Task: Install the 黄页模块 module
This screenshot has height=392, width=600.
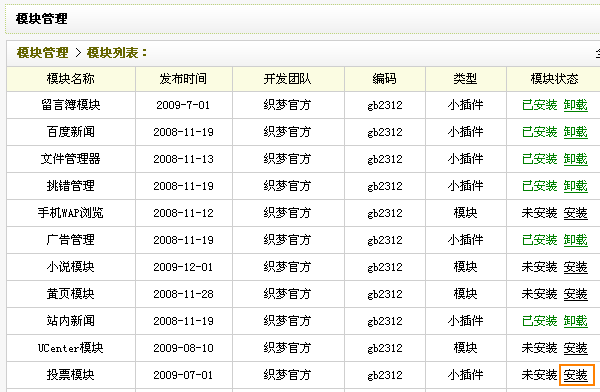Action: pos(576,294)
